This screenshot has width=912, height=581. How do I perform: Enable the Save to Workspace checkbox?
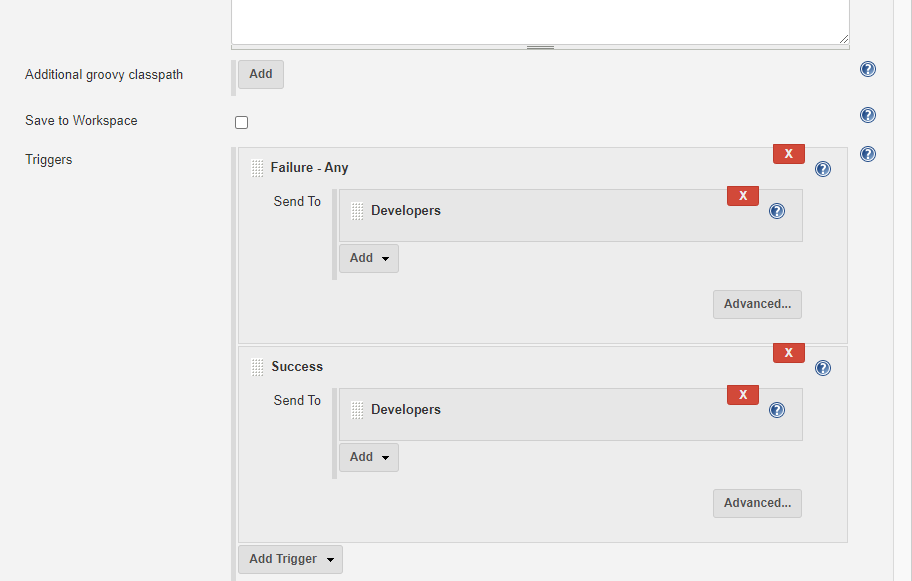tap(241, 122)
